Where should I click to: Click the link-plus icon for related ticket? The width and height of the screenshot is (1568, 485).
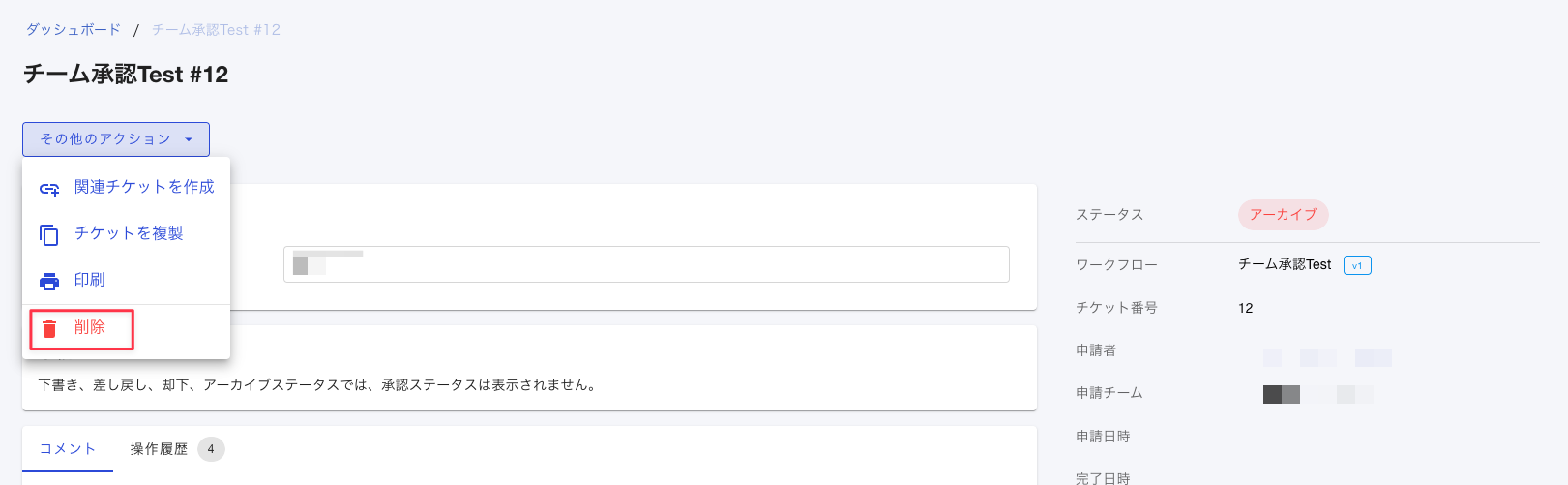tap(49, 189)
